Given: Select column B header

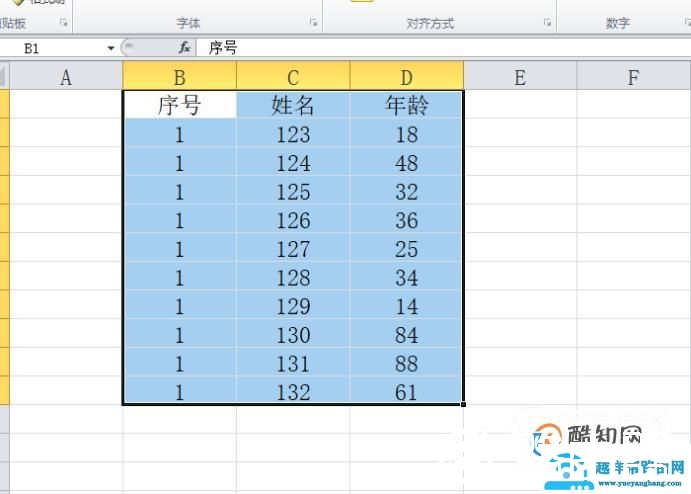Looking at the screenshot, I should [x=179, y=76].
